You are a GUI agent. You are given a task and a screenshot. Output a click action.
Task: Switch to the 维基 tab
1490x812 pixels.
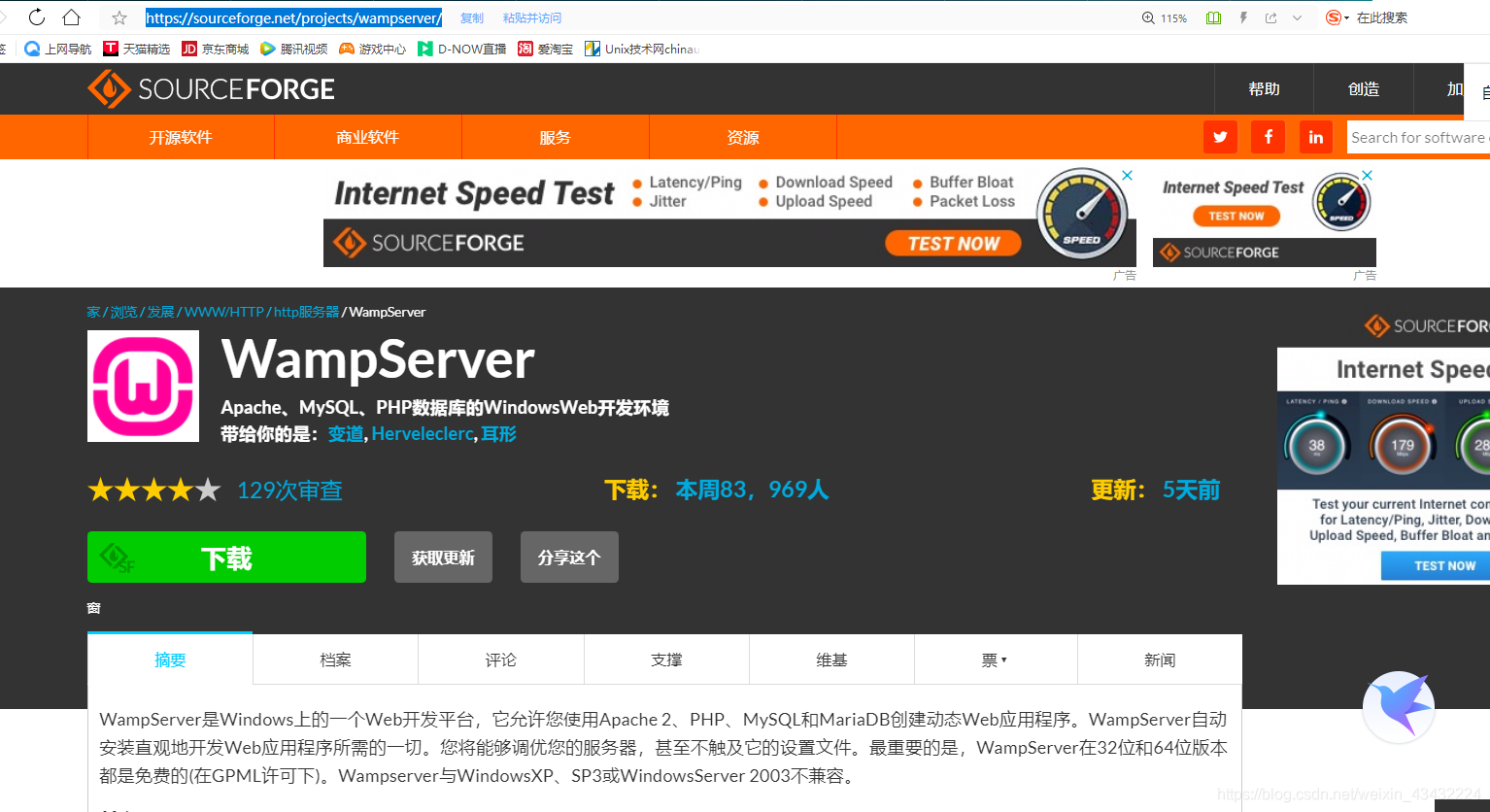[831, 660]
